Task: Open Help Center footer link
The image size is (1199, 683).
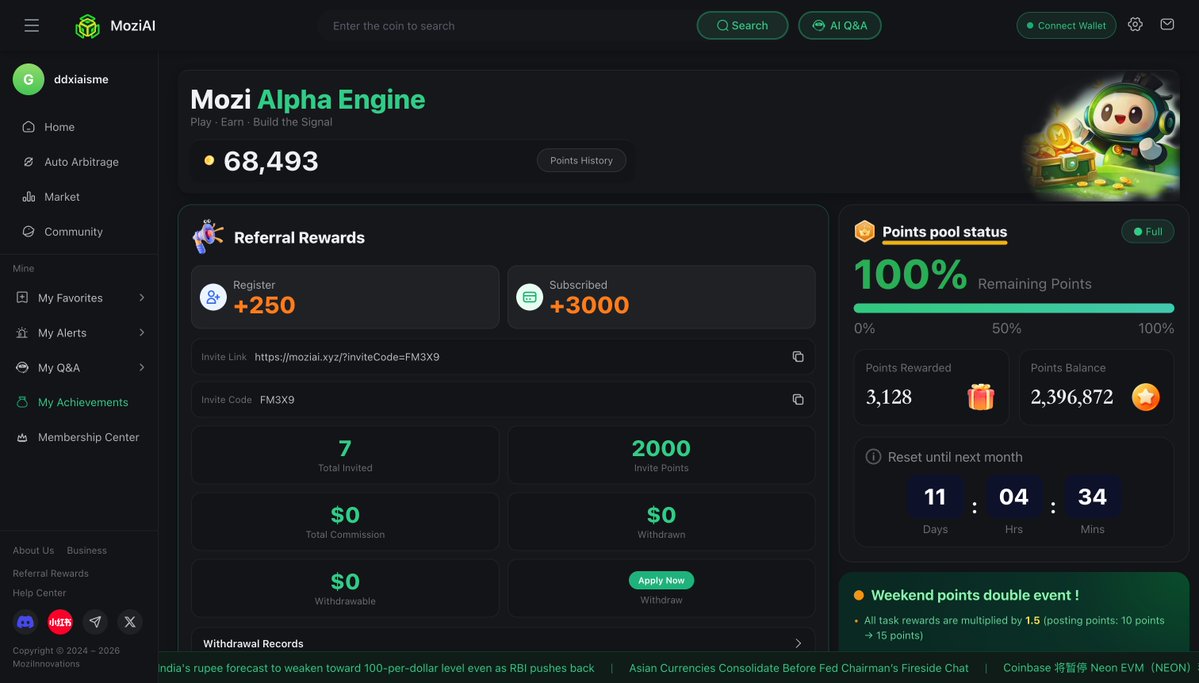Action: (x=39, y=593)
